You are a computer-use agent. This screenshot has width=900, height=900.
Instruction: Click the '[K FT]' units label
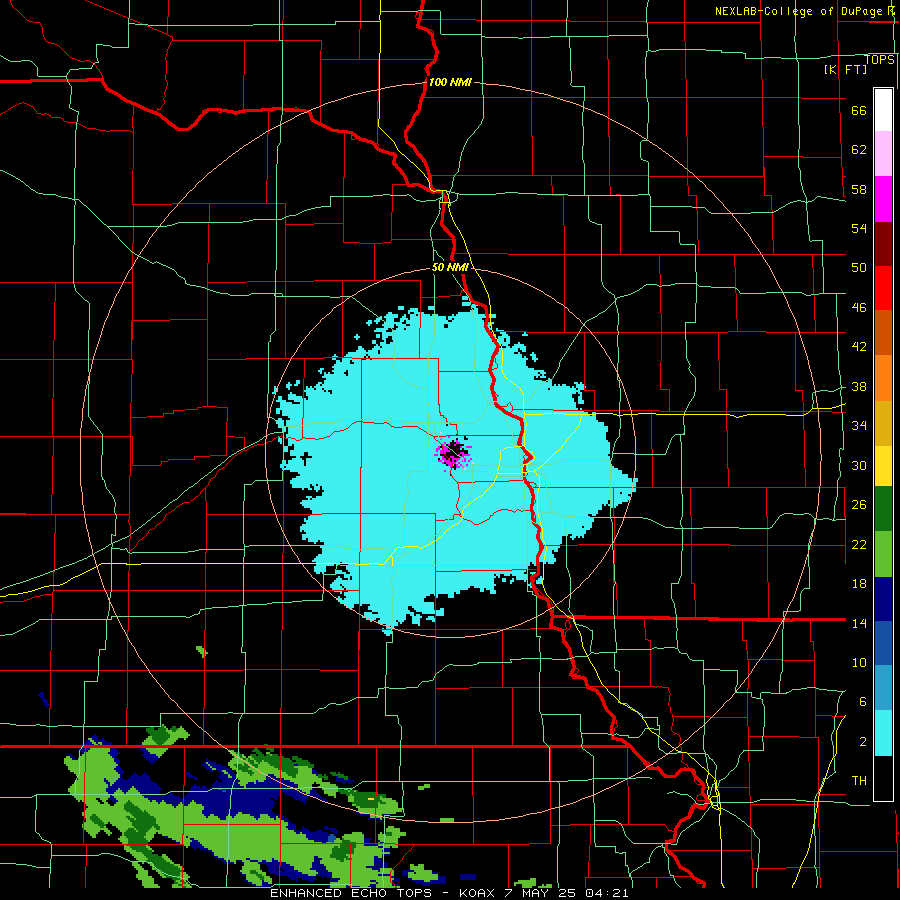tap(845, 69)
